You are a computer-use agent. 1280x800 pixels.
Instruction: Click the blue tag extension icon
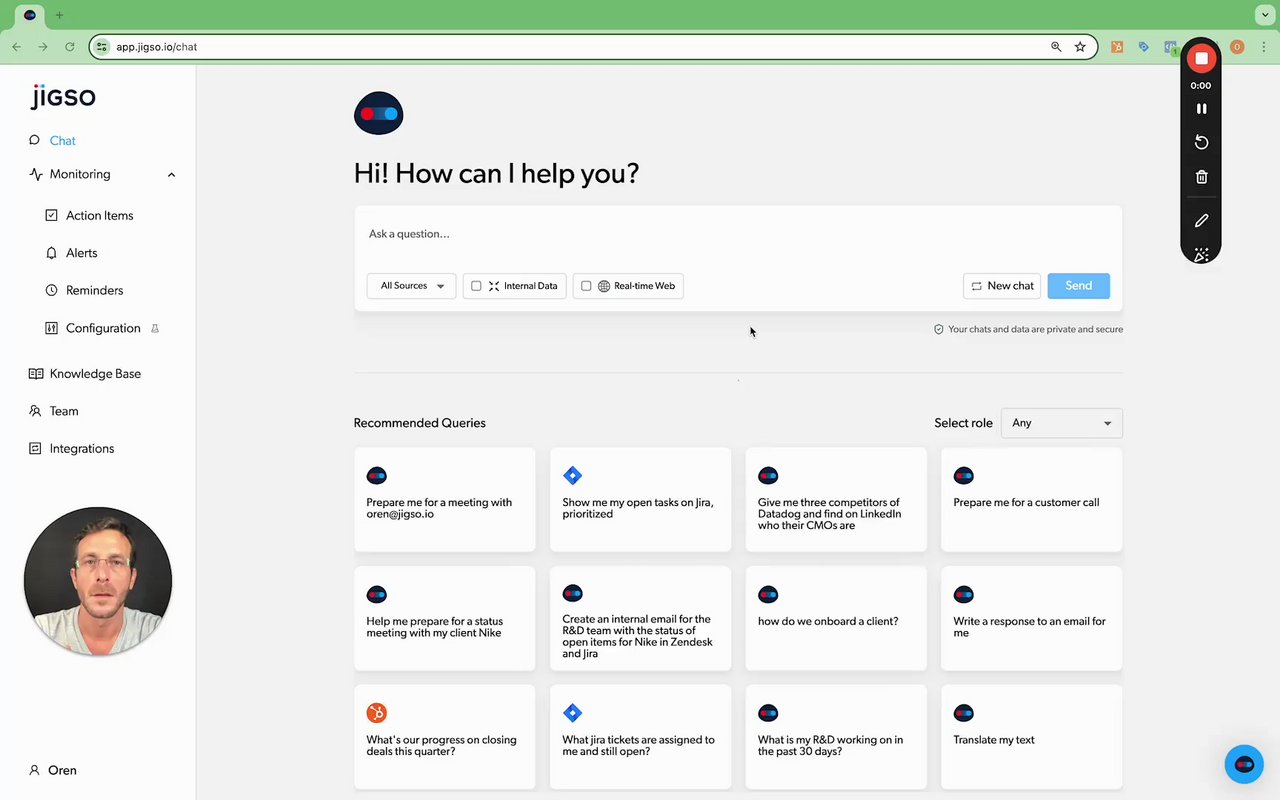(x=1143, y=47)
